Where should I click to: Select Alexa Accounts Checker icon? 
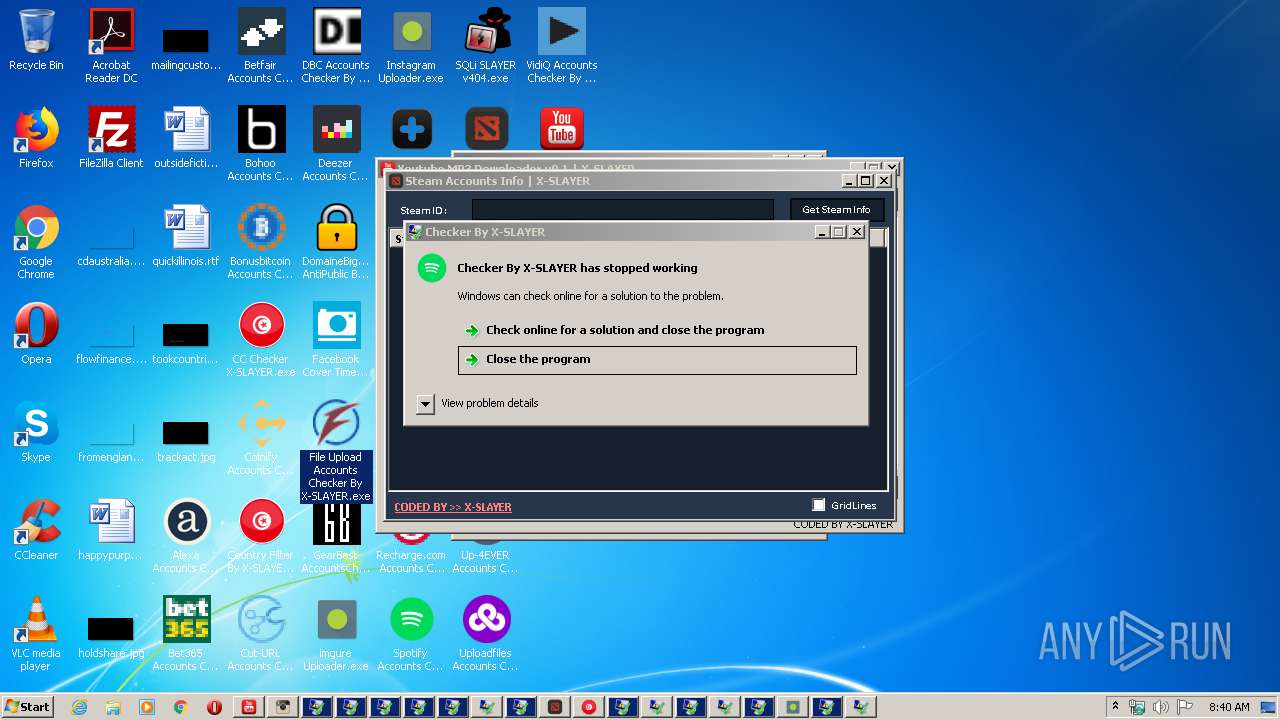pyautogui.click(x=186, y=535)
